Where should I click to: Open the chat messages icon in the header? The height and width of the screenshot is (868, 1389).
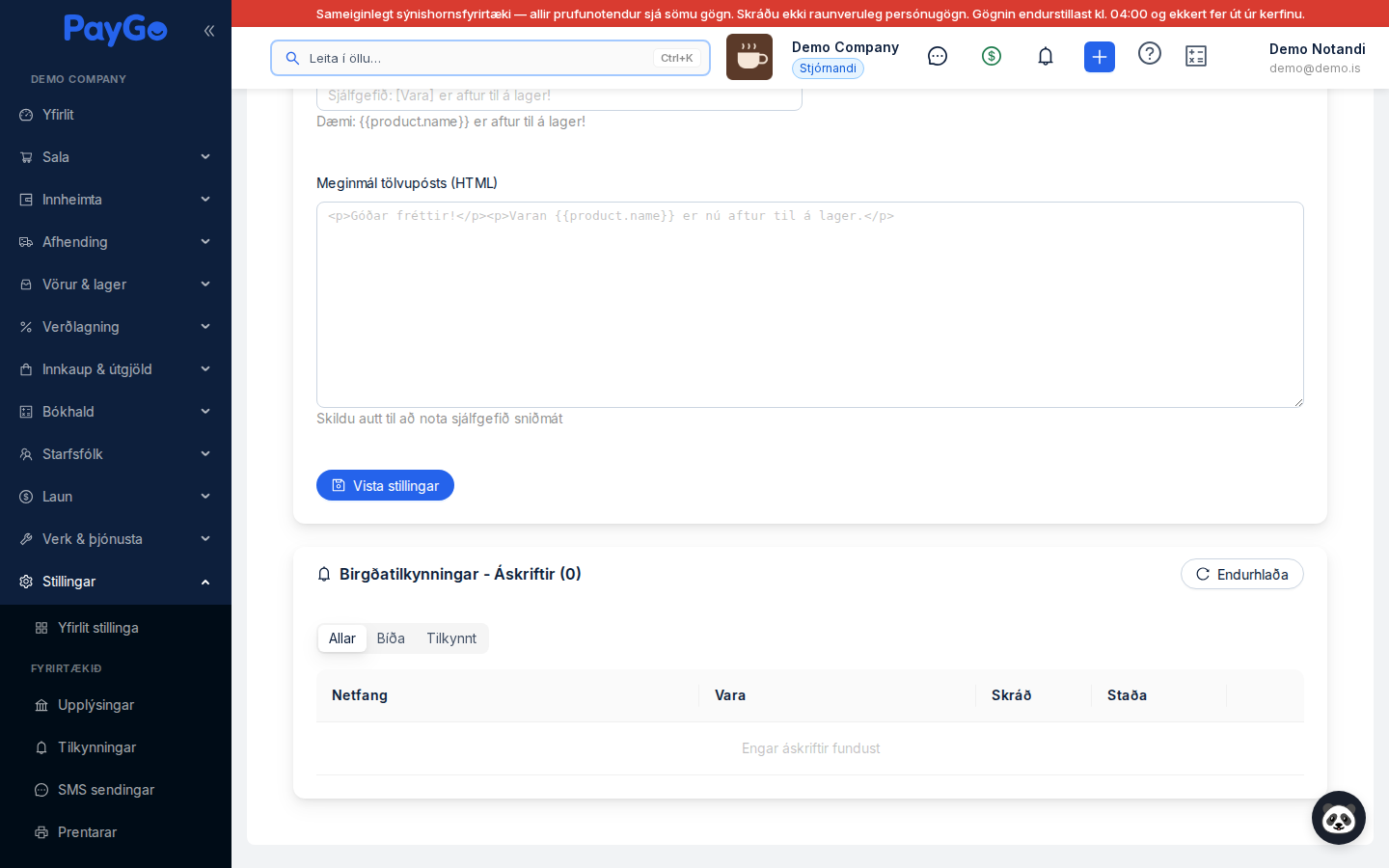pos(938,56)
